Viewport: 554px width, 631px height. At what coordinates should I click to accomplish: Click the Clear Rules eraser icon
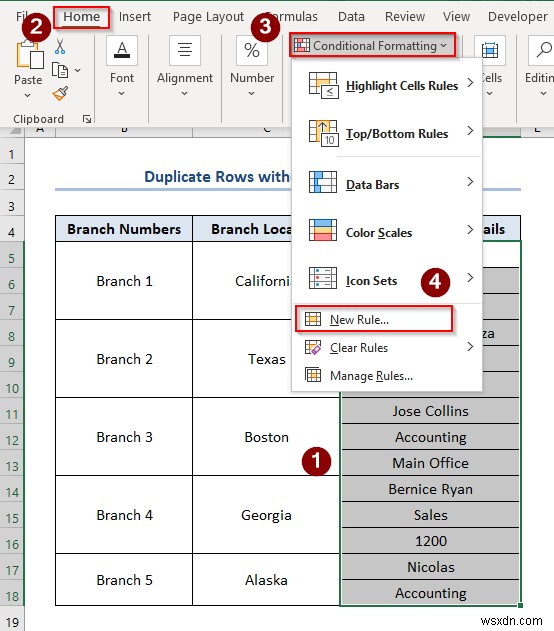(313, 347)
